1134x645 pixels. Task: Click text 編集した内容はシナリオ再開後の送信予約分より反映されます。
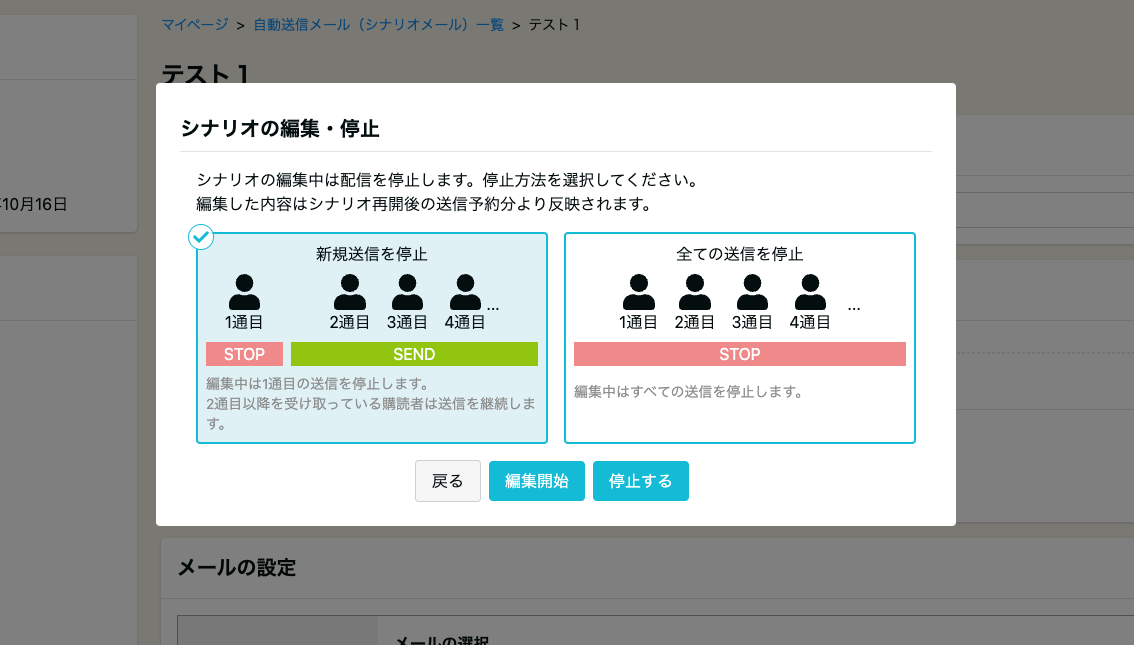point(424,204)
